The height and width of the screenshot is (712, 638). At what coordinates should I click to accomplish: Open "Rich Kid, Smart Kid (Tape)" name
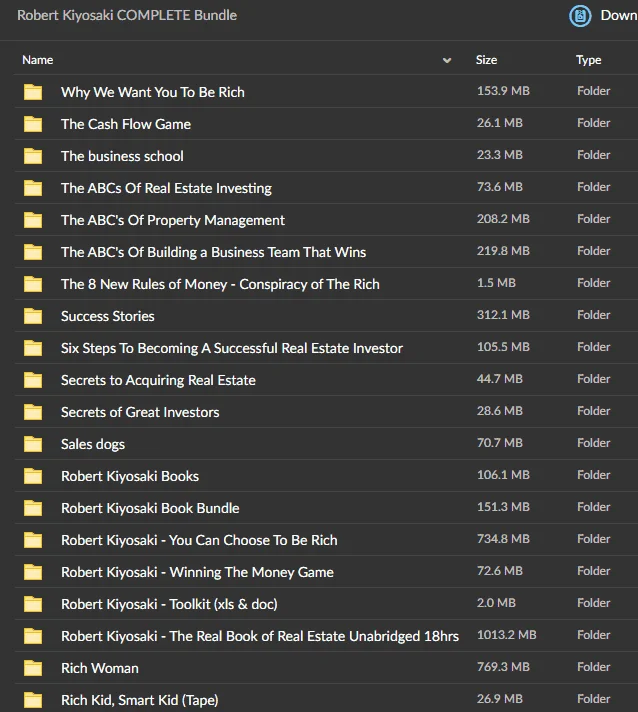pyautogui.click(x=139, y=700)
